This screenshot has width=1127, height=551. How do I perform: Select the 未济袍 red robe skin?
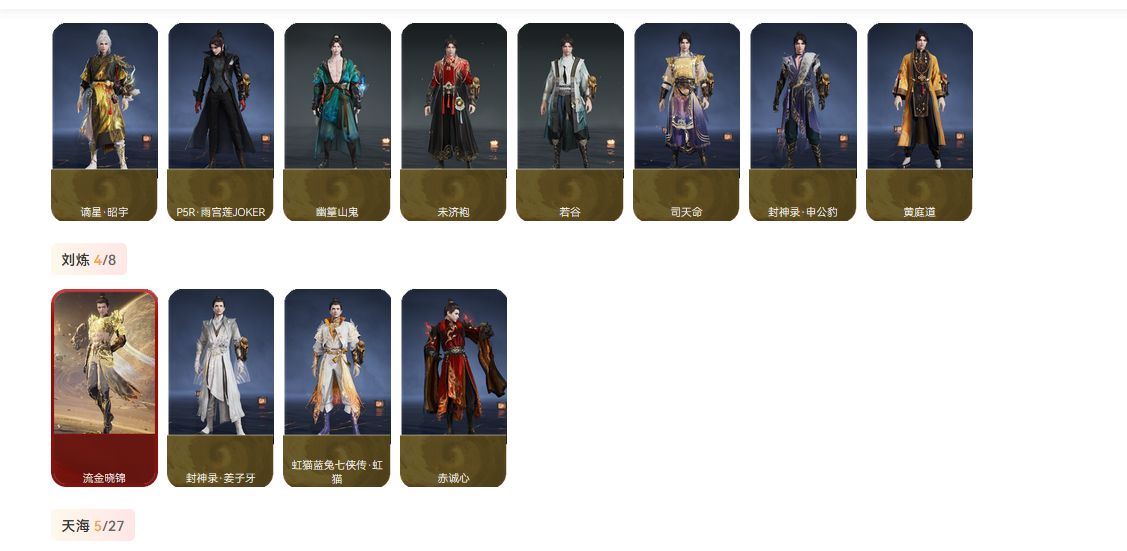[454, 122]
